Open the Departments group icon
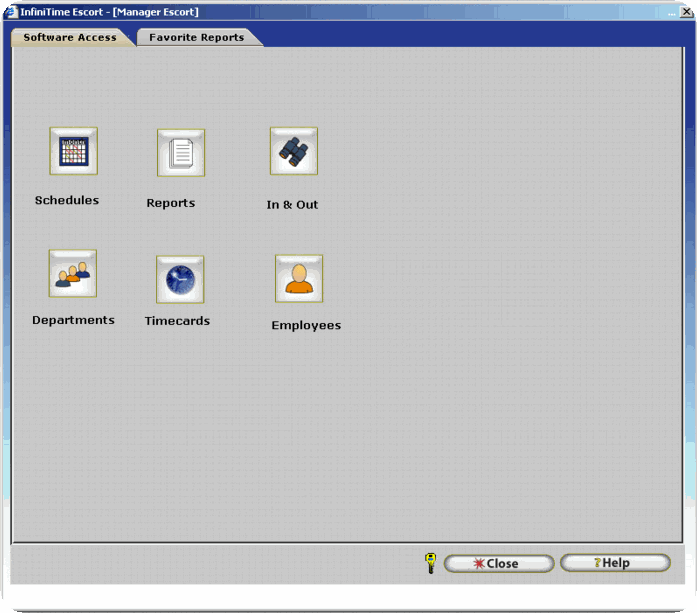The width and height of the screenshot is (697, 613). pos(72,273)
